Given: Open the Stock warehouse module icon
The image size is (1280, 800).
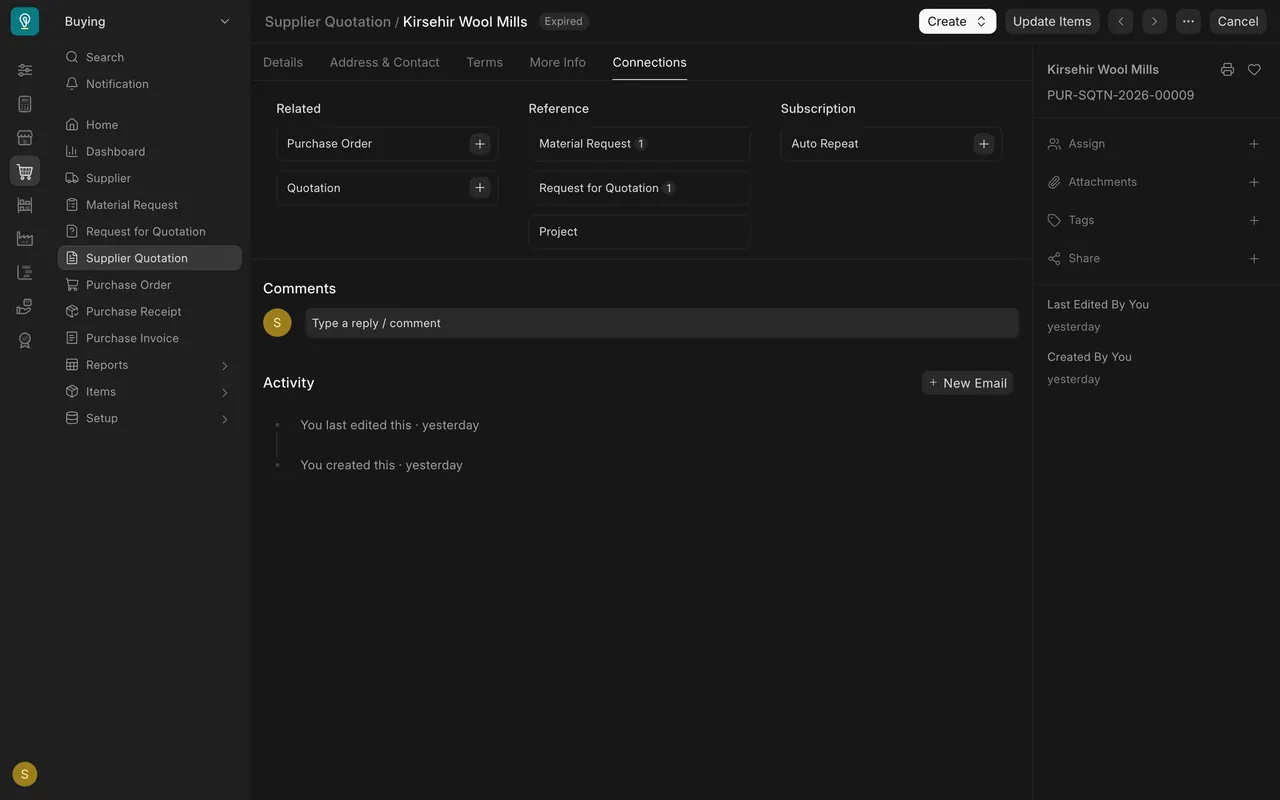Looking at the screenshot, I should [x=25, y=205].
